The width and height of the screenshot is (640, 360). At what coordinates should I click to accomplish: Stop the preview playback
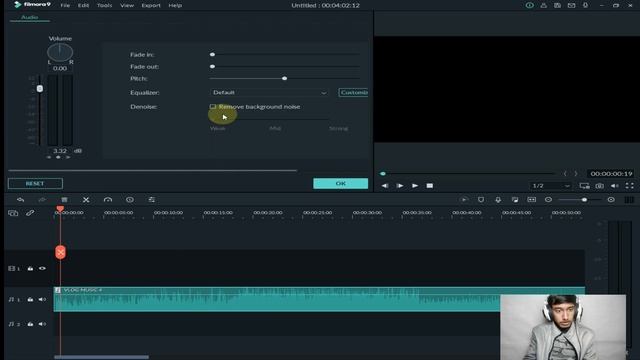point(429,186)
